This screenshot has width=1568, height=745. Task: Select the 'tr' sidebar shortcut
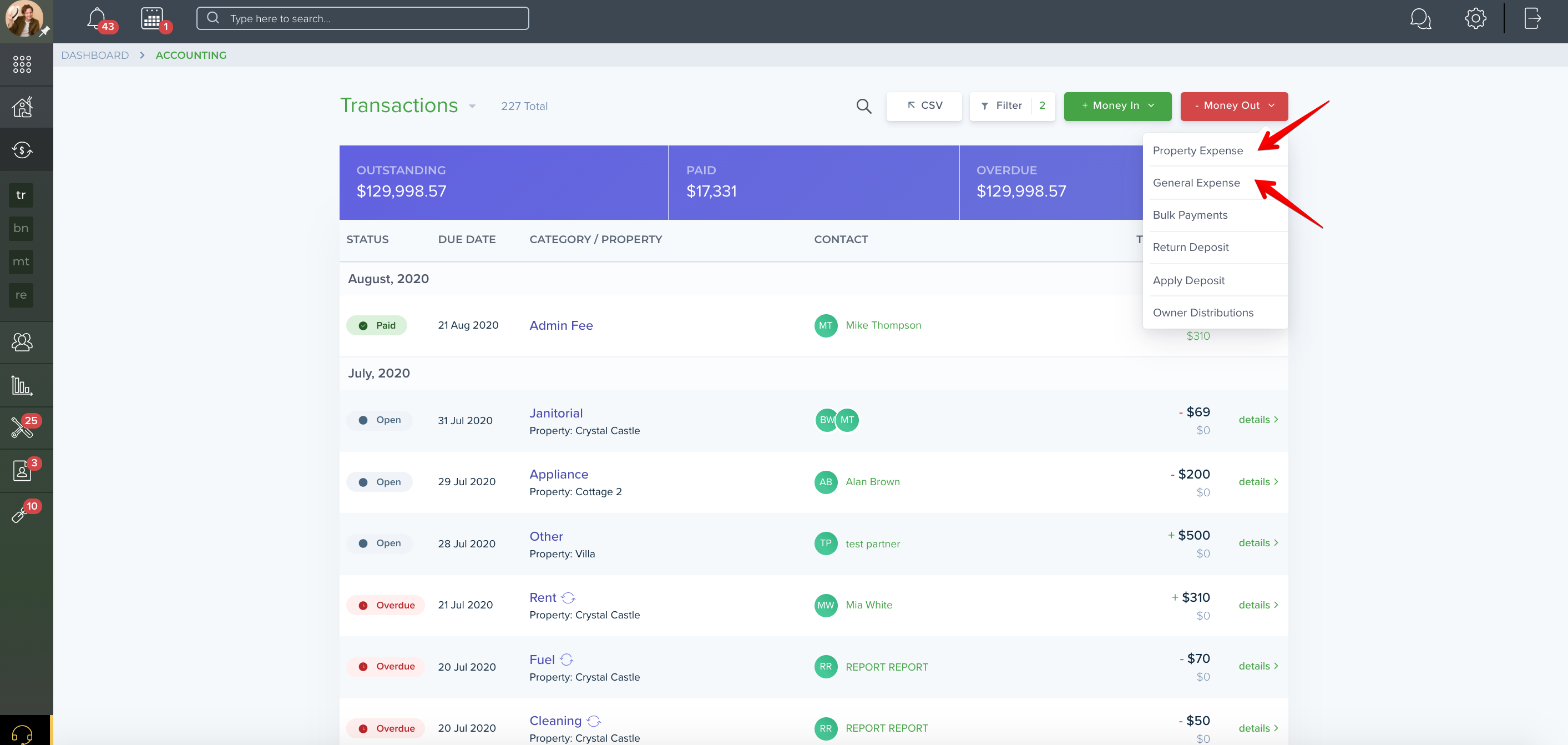(x=21, y=195)
